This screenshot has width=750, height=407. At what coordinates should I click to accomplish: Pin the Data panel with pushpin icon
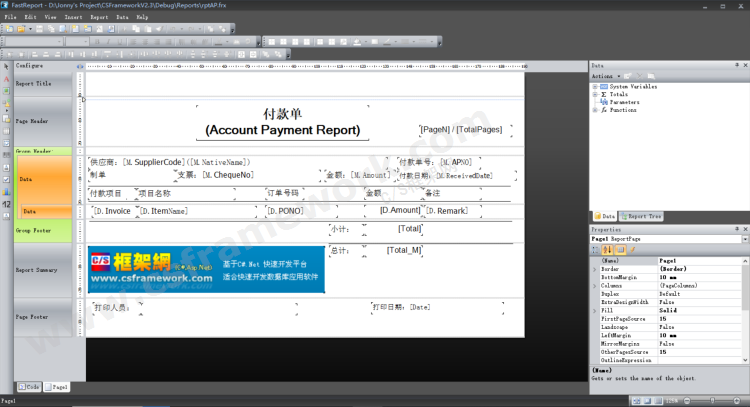[x=735, y=65]
